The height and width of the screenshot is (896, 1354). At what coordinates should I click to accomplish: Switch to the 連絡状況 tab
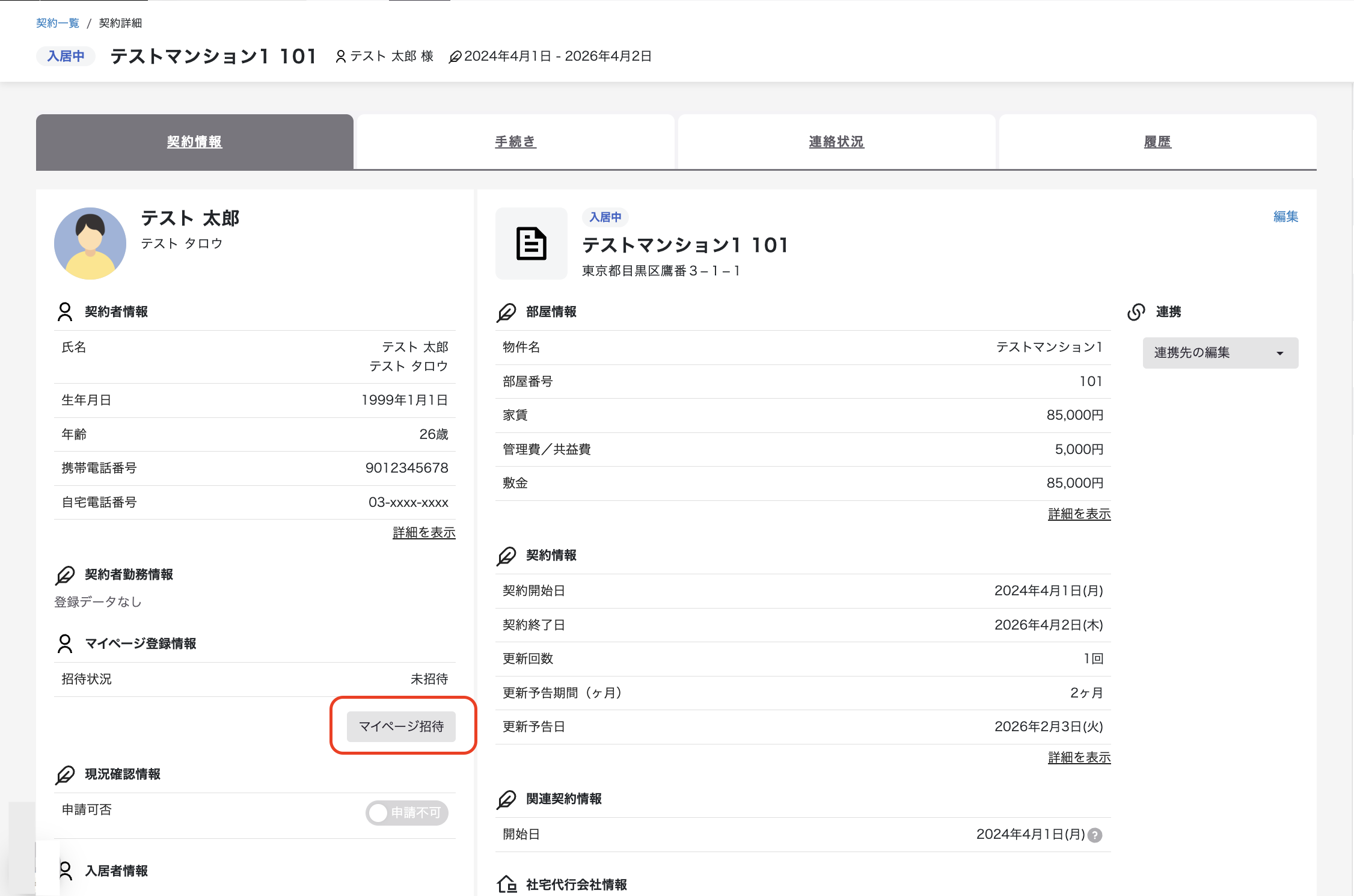pyautogui.click(x=837, y=142)
